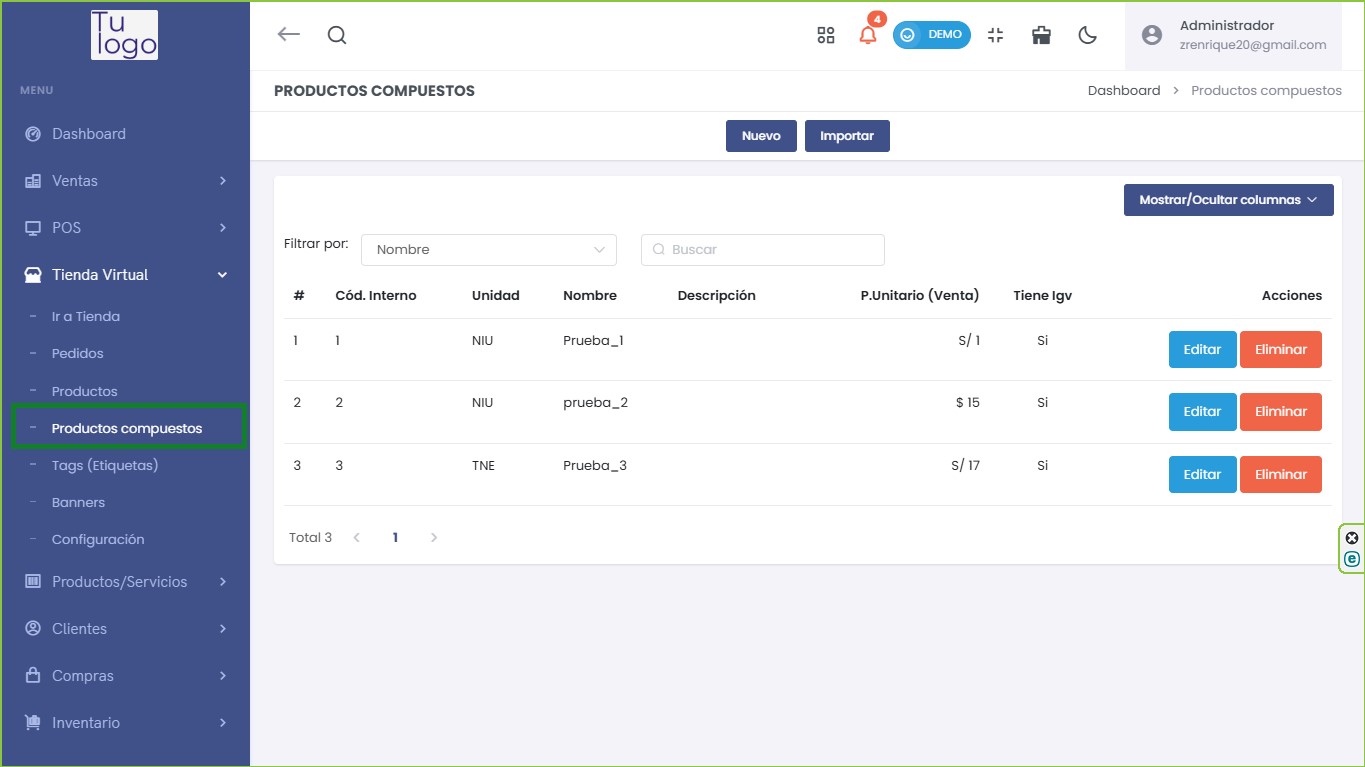Open the apps grid icon
The width and height of the screenshot is (1365, 767).
825,35
